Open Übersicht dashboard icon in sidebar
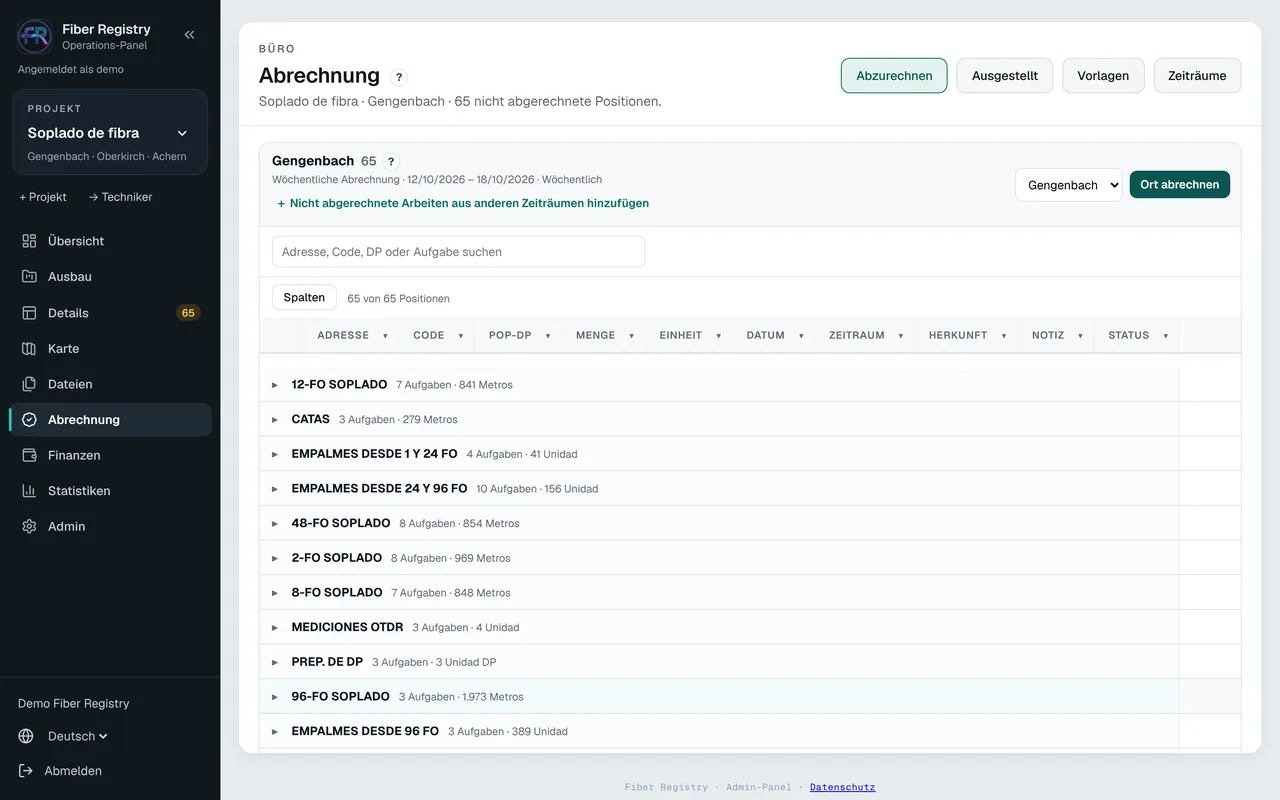 [29, 241]
